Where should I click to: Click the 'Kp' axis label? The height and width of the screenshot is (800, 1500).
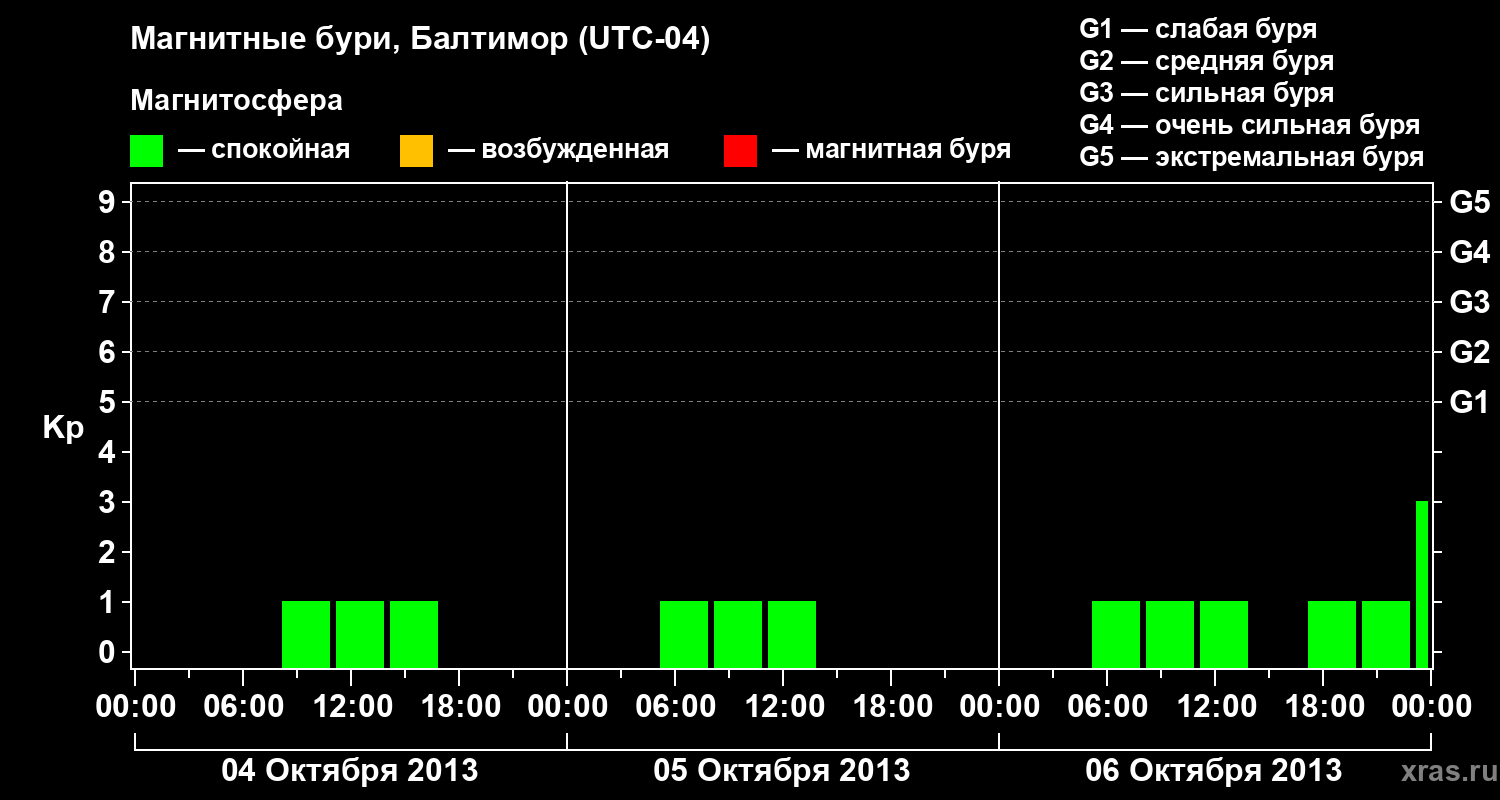click(62, 427)
